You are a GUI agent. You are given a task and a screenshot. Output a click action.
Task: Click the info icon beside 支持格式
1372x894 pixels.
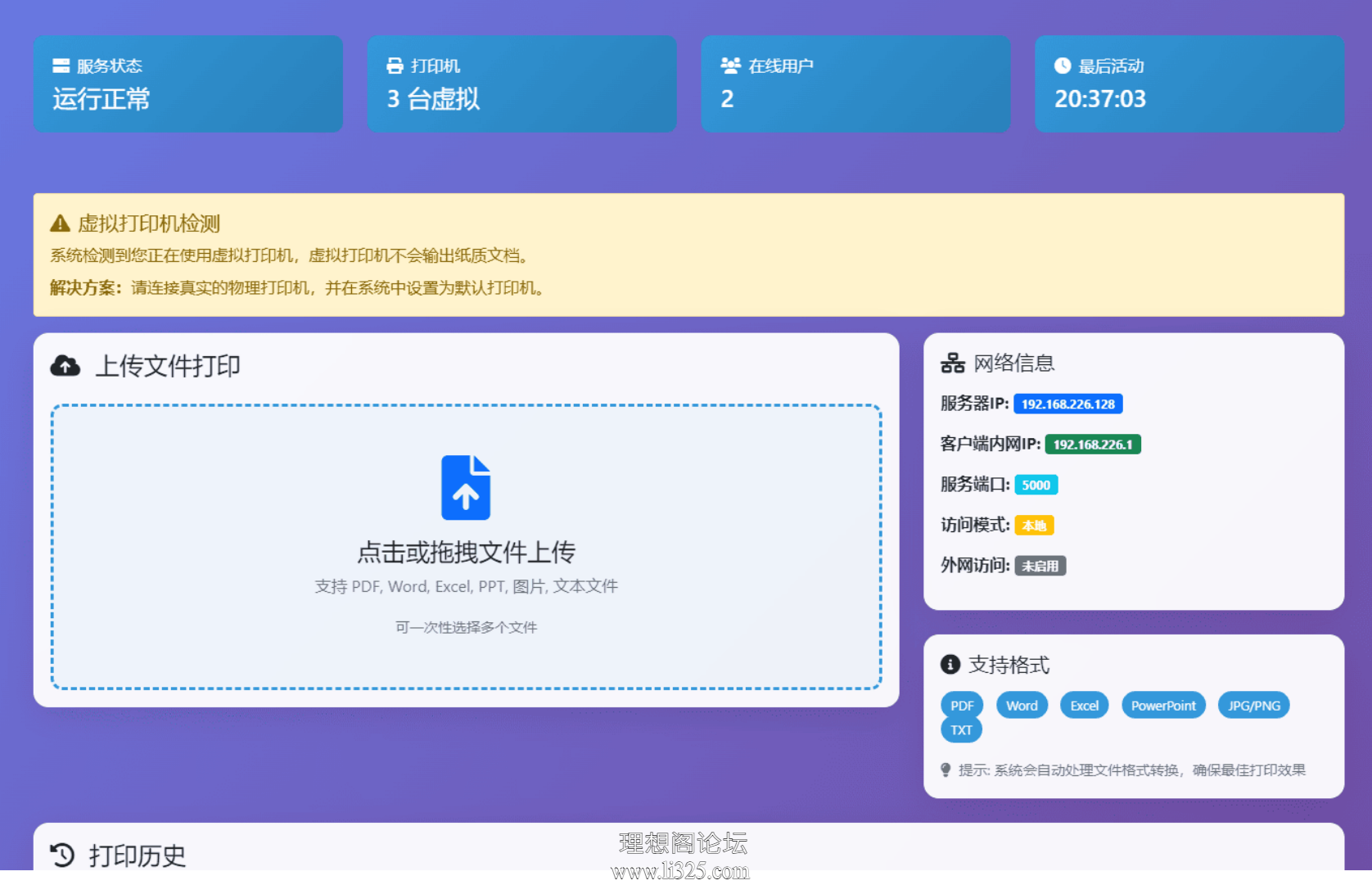coord(950,665)
